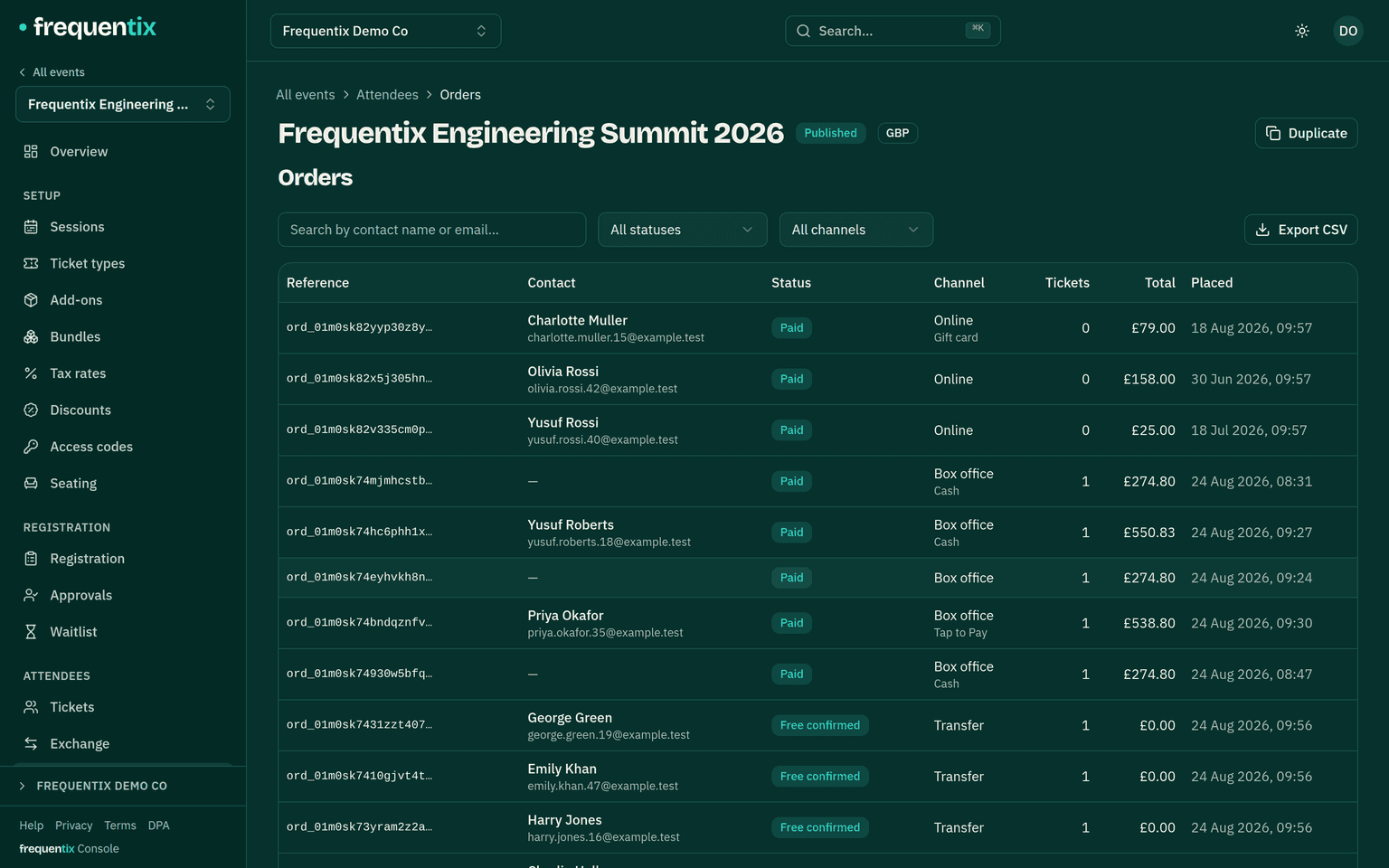Click the Reference column header

click(317, 283)
